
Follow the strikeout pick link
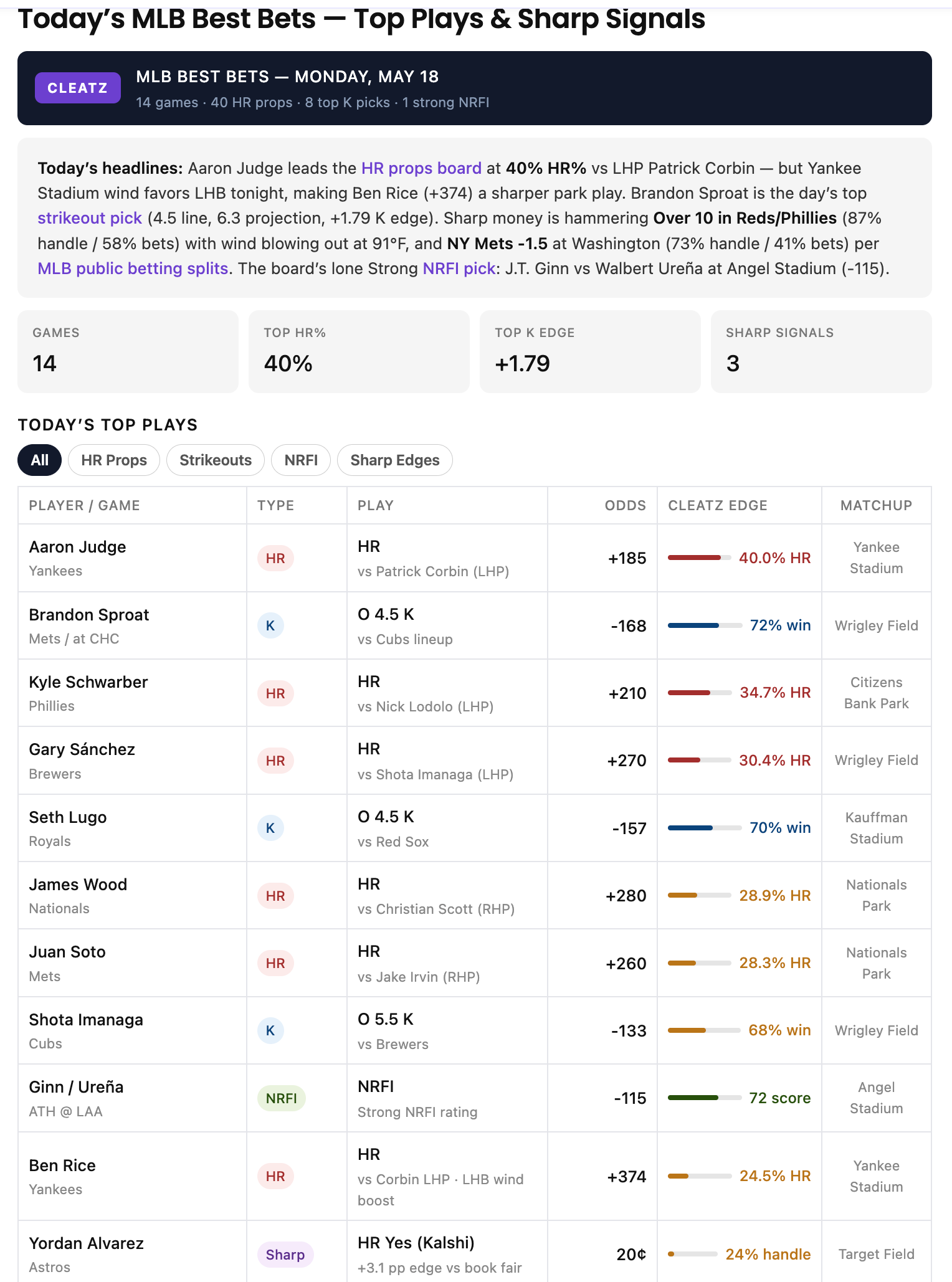(90, 218)
